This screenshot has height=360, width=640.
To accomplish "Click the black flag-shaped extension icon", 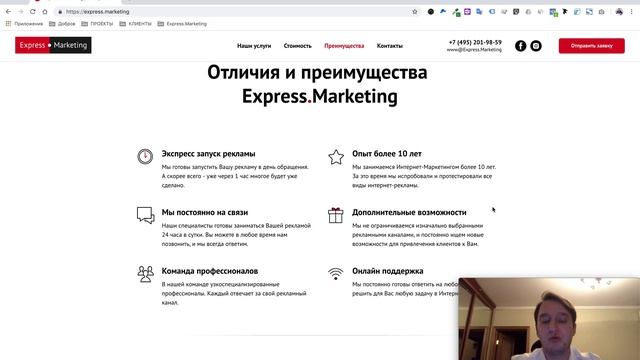I will tap(565, 12).
